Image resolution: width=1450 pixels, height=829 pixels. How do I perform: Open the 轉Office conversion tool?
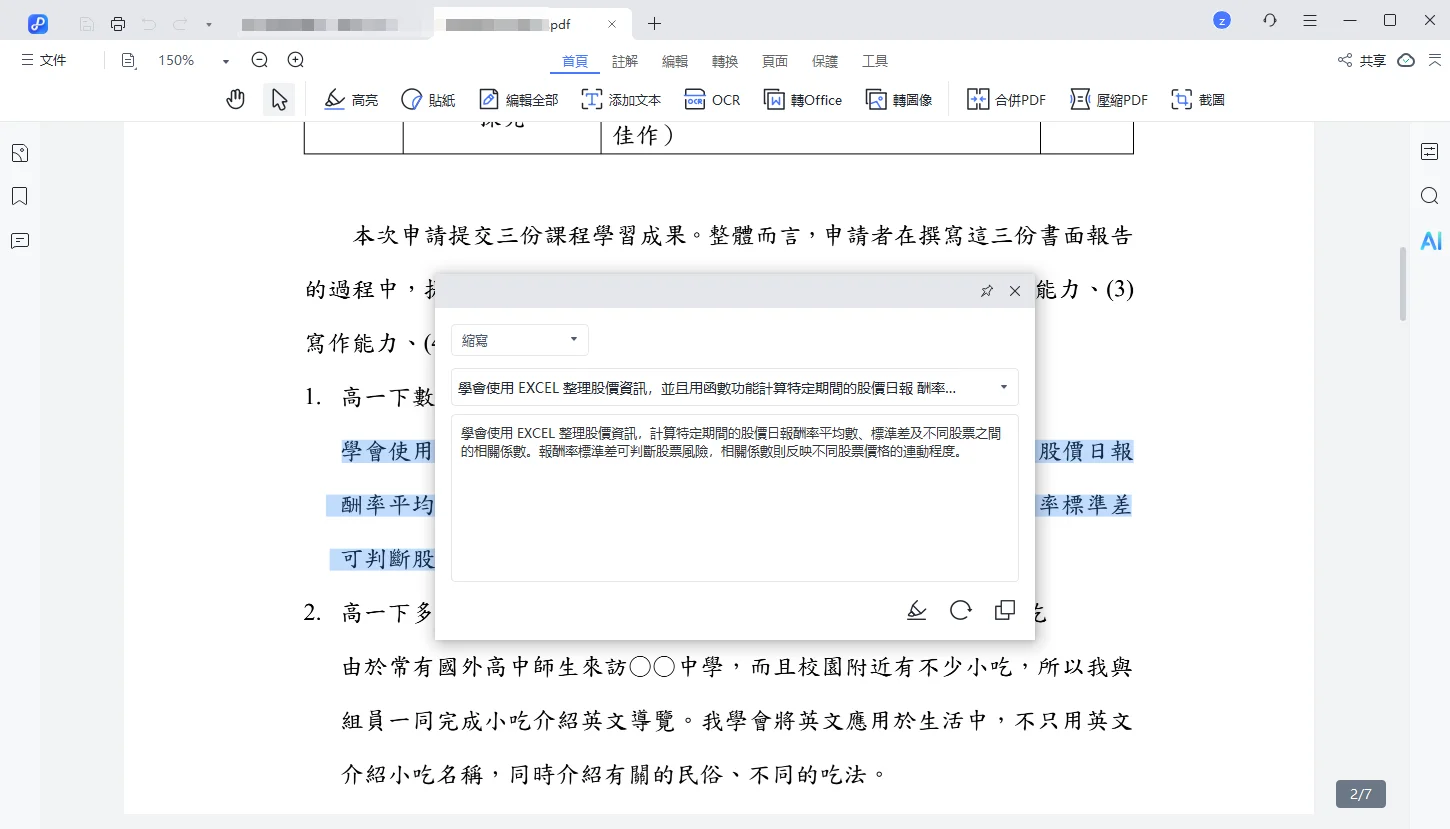[803, 99]
